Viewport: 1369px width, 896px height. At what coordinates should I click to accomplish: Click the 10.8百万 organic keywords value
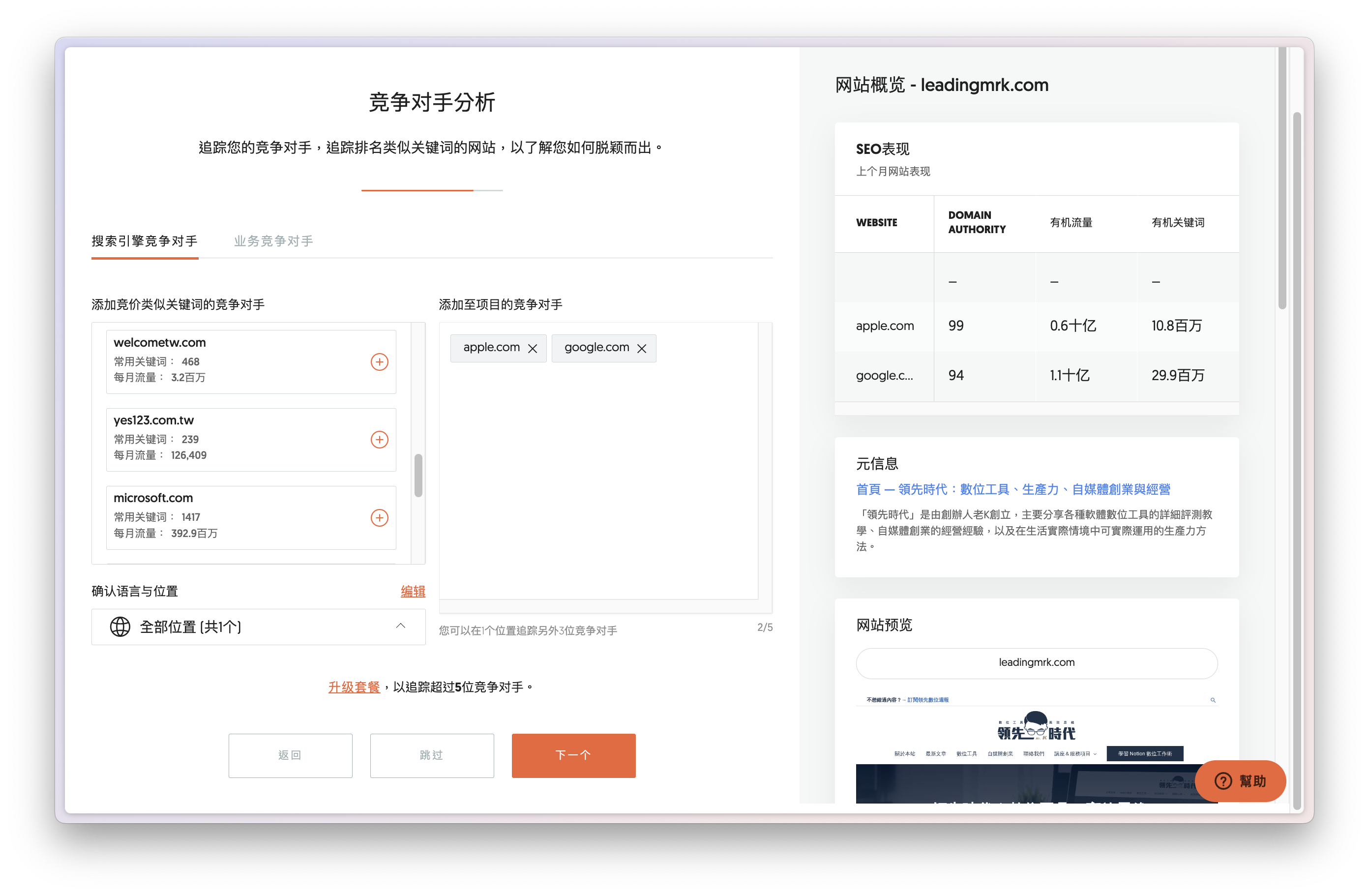pos(1176,326)
